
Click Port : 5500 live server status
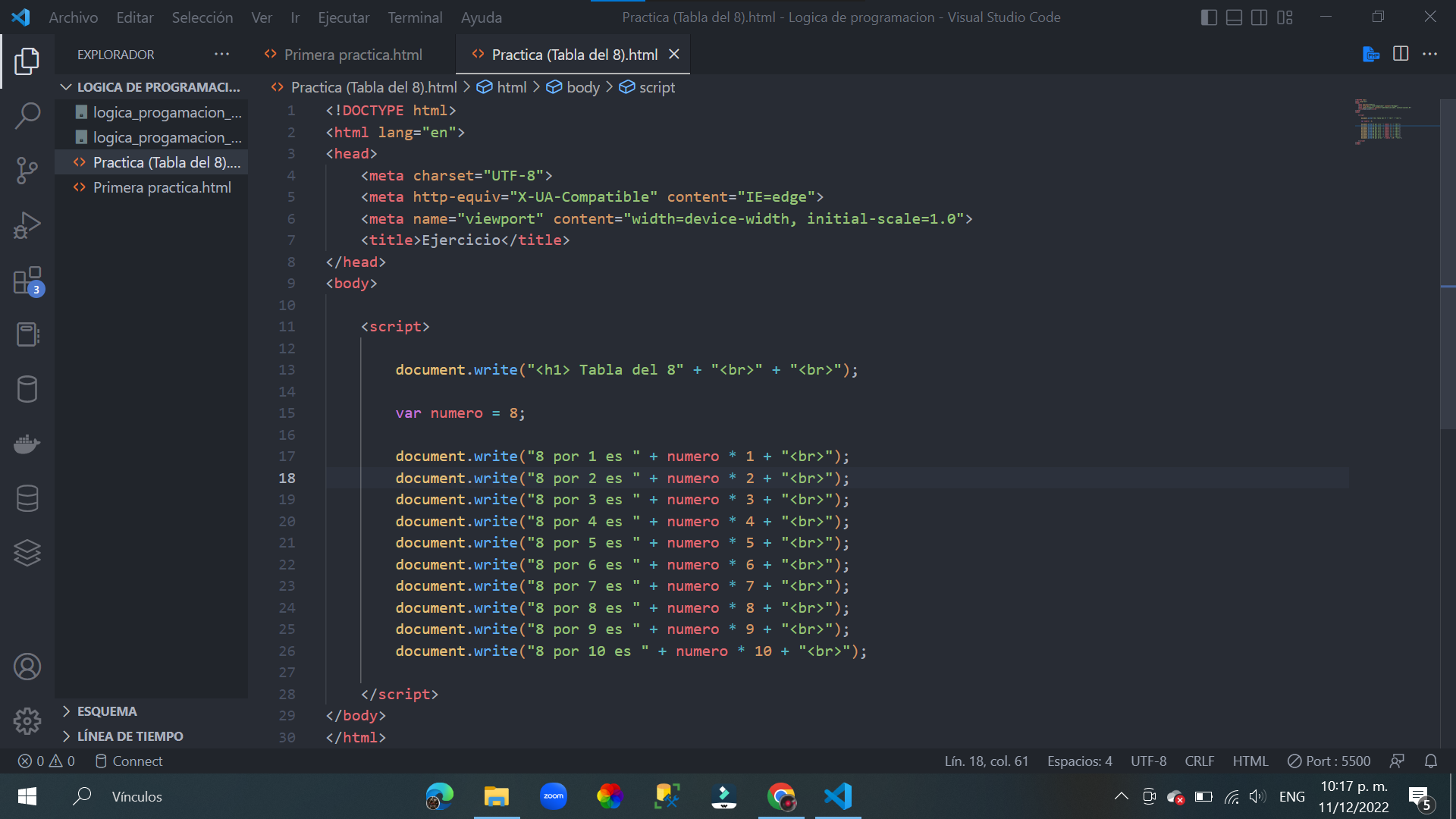pyautogui.click(x=1329, y=761)
